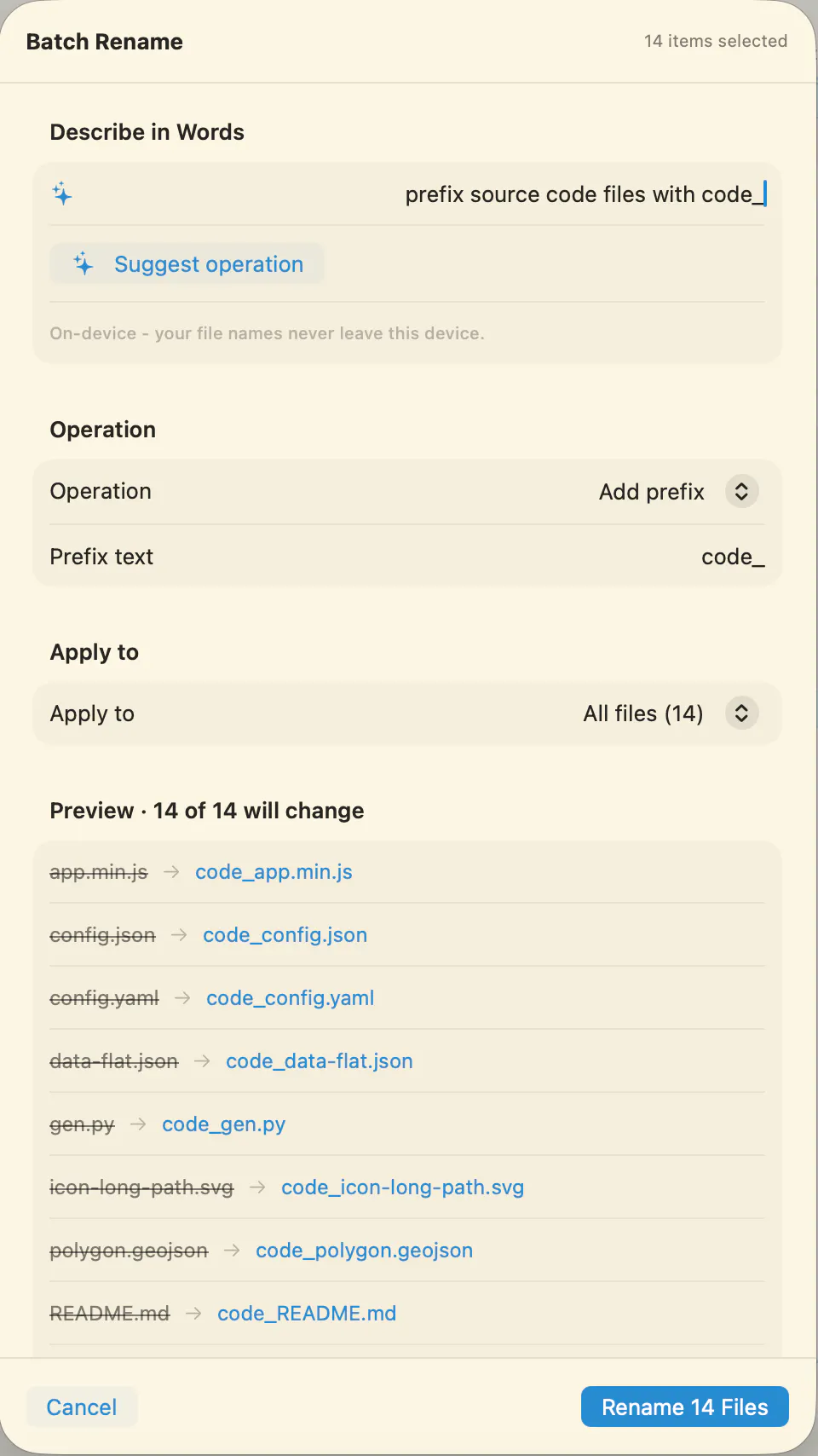Select the code_polygon.geojson preview name
Screen dimensions: 818x1456
coord(364,1251)
